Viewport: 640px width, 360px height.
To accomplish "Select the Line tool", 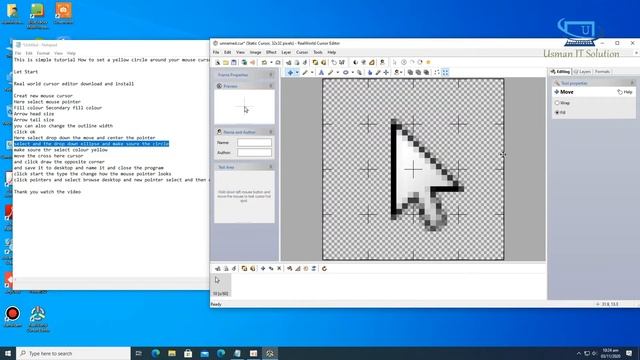I will (331, 73).
